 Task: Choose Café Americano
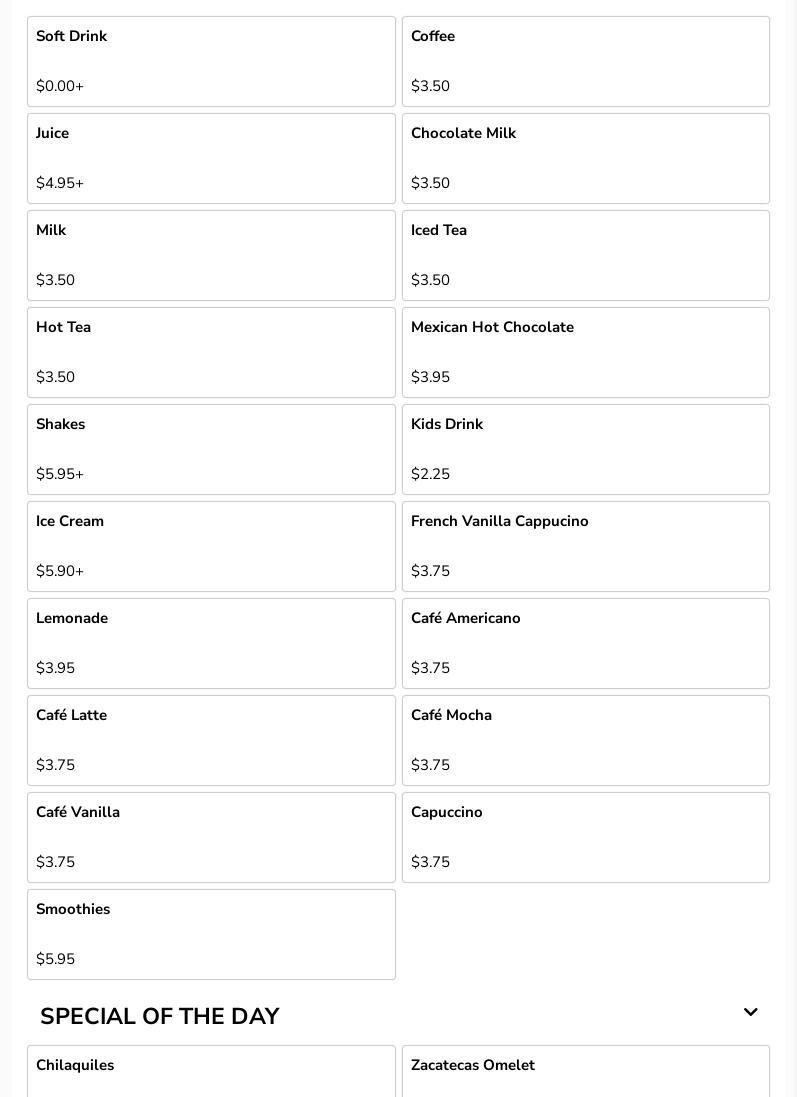pyautogui.click(x=585, y=643)
